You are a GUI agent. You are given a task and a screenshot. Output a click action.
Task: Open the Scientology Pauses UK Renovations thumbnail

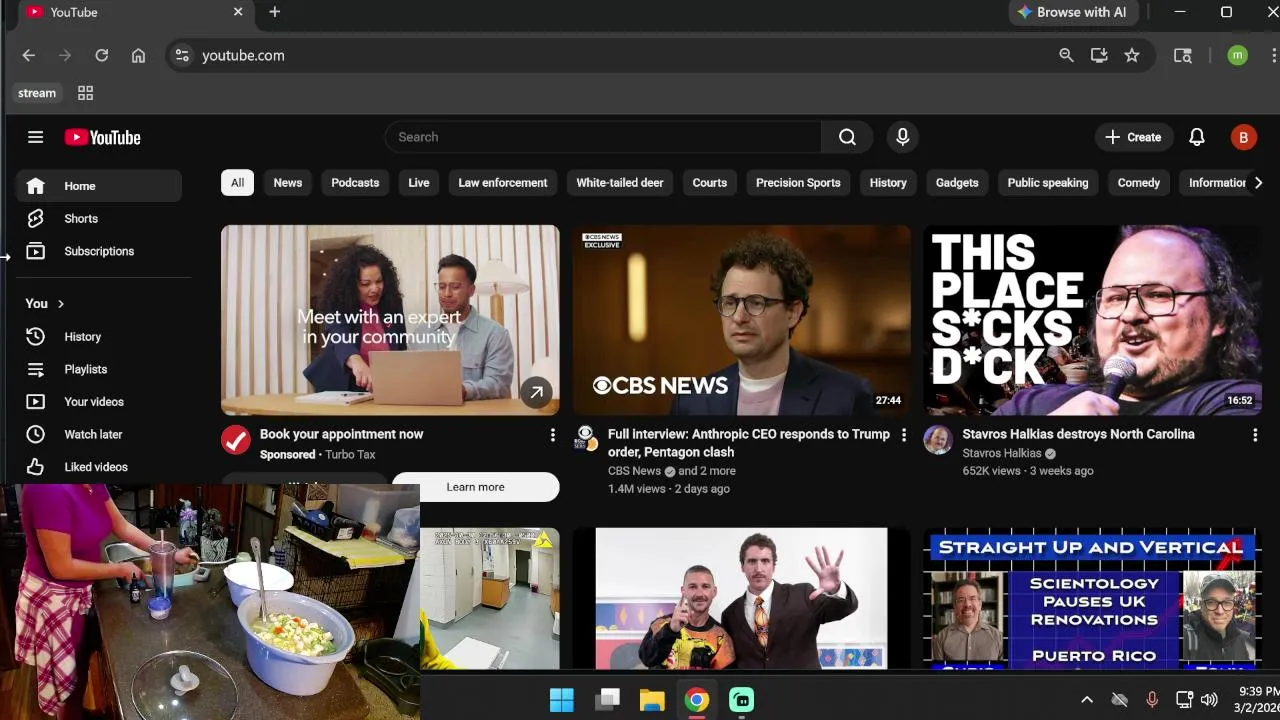(x=1093, y=598)
